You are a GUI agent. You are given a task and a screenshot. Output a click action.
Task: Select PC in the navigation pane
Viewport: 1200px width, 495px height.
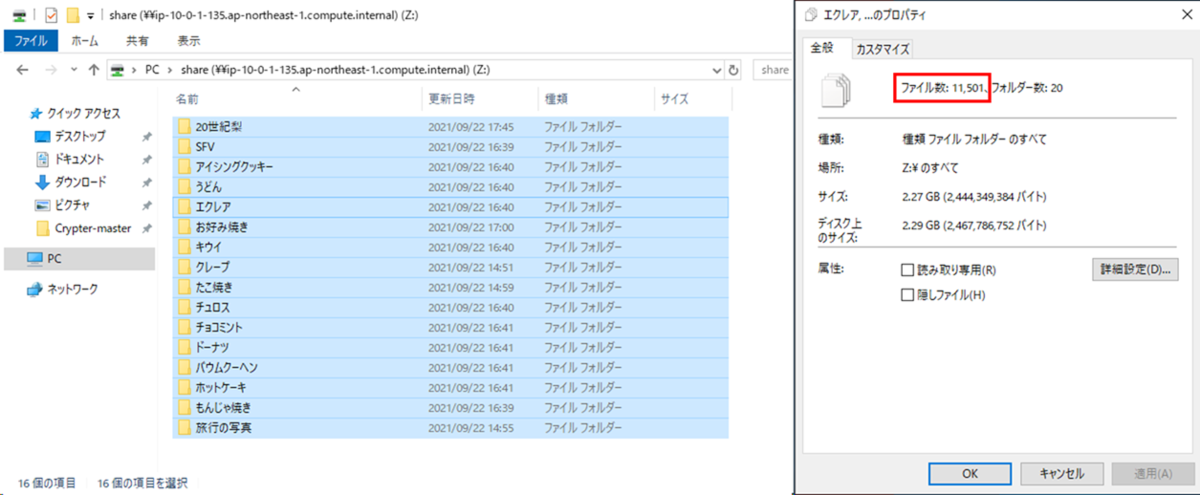[x=78, y=258]
